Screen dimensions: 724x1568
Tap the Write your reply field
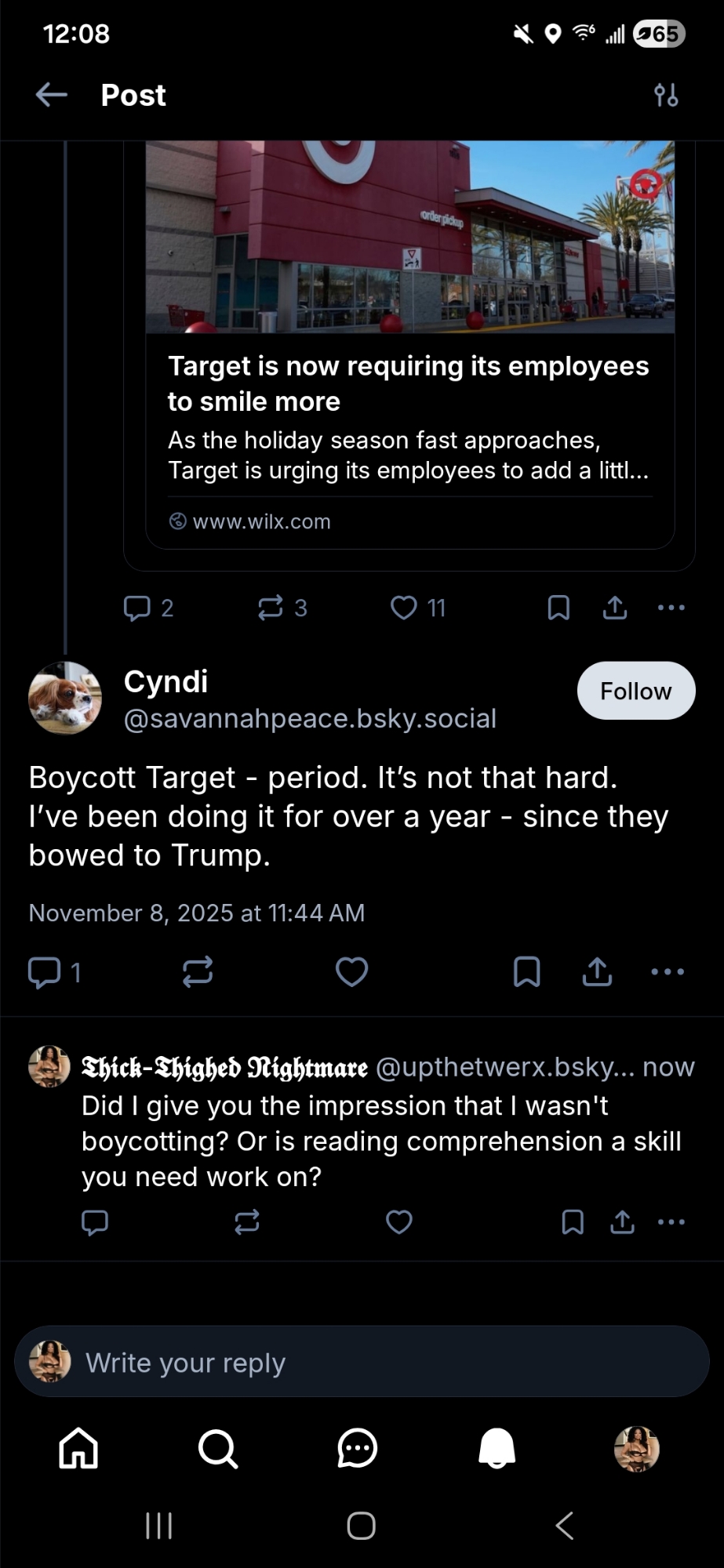click(361, 1363)
